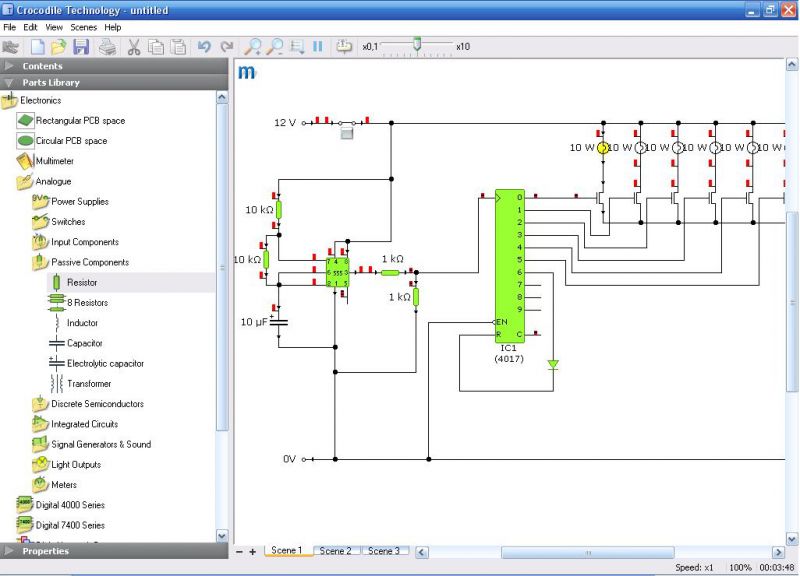
Task: Copy selection with the copy icon
Action: 156,47
